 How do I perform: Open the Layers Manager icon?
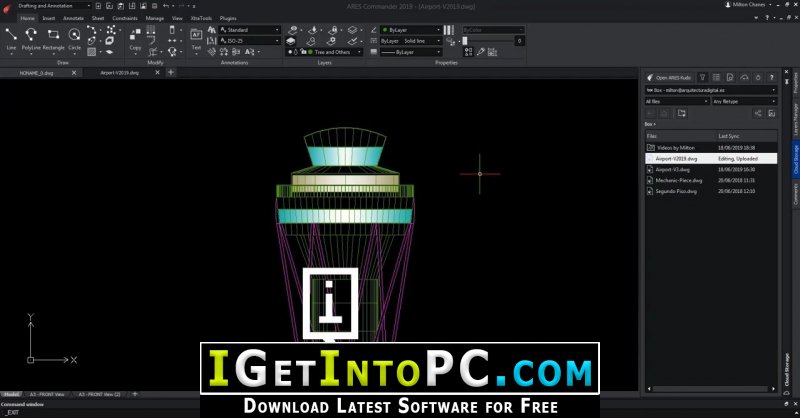click(291, 41)
